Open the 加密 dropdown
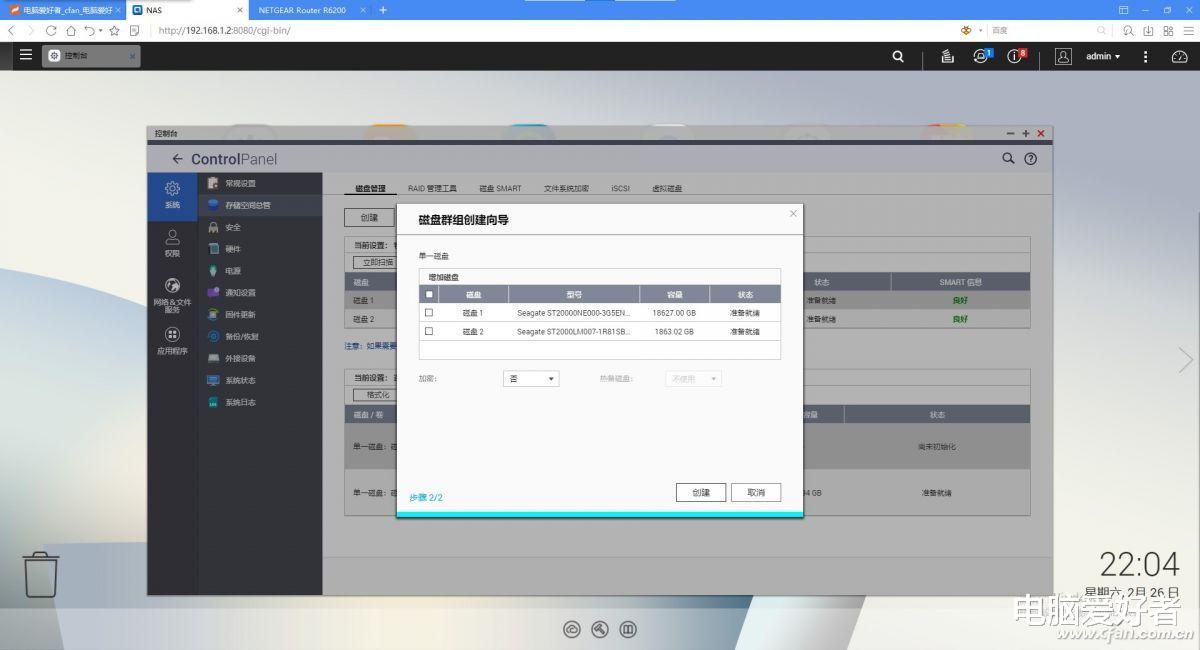Image resolution: width=1200 pixels, height=650 pixels. coord(531,378)
